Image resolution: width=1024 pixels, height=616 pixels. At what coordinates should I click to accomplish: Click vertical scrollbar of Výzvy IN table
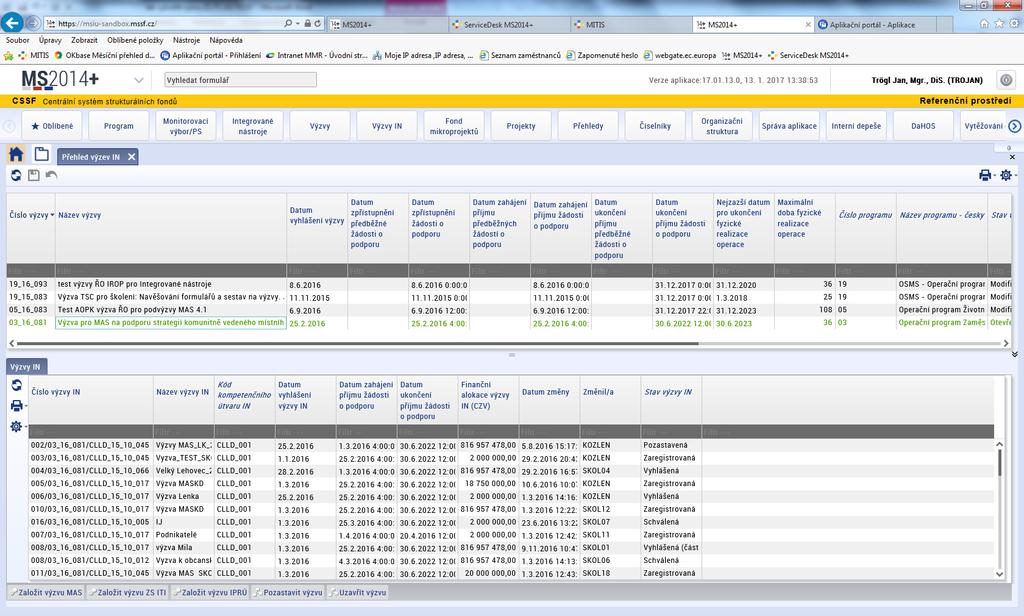[x=999, y=462]
